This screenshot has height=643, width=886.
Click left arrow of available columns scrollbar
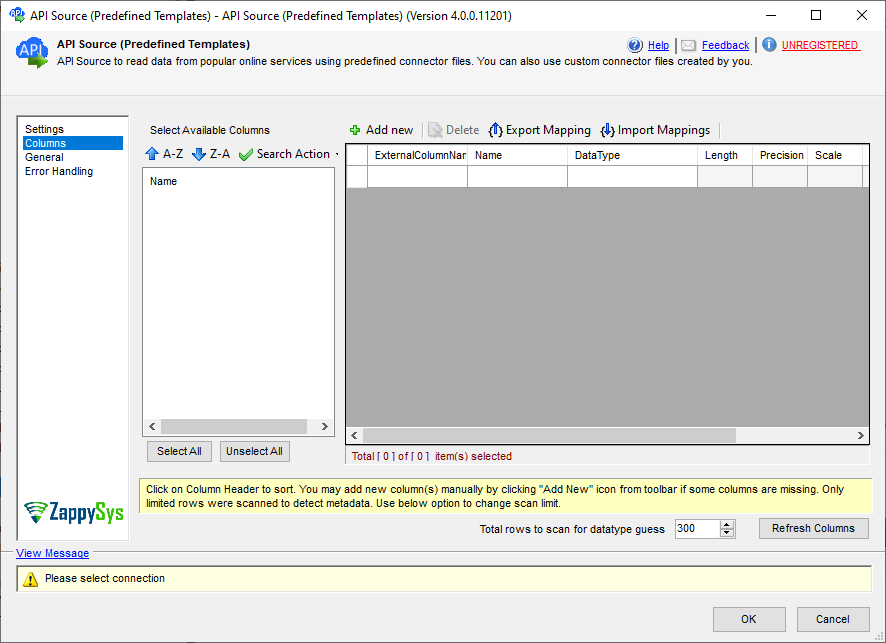point(152,427)
